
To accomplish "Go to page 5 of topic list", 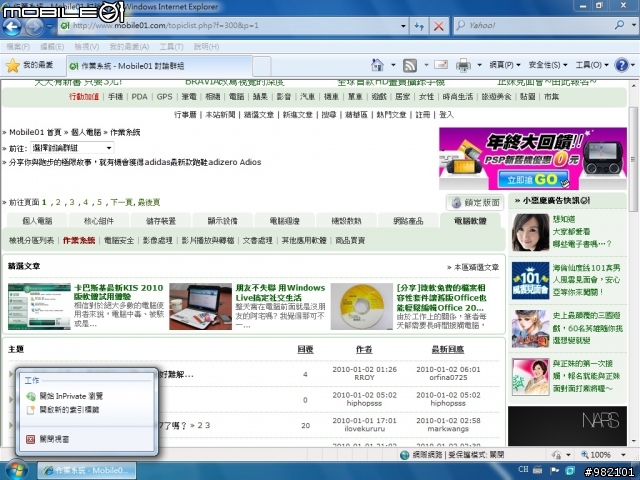I will pyautogui.click(x=99, y=202).
